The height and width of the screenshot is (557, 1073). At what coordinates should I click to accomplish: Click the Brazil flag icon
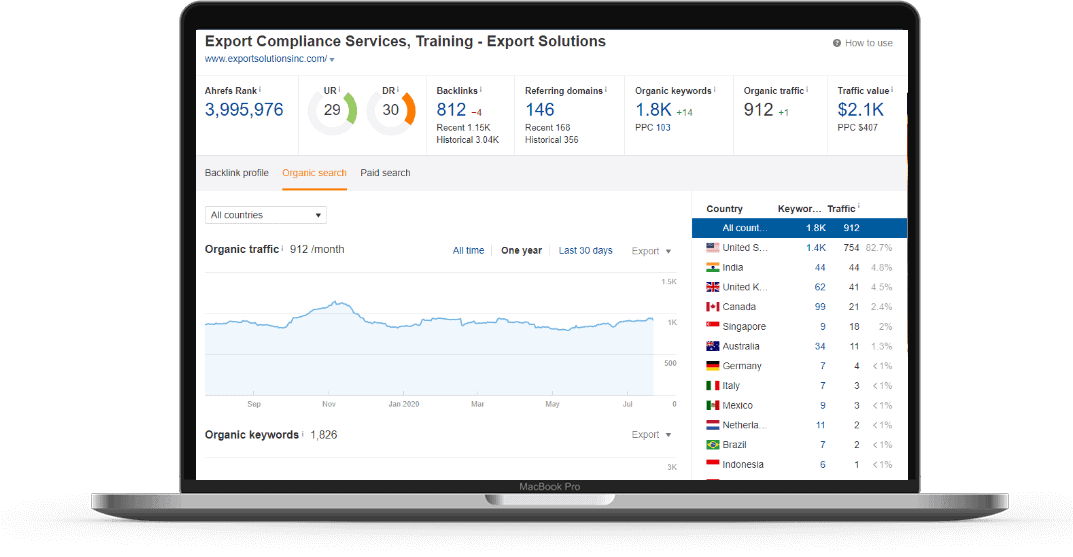click(x=712, y=445)
